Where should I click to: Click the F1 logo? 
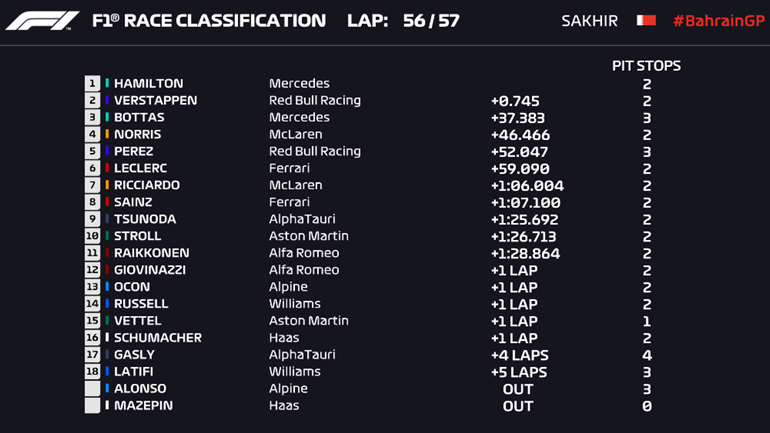(x=41, y=21)
